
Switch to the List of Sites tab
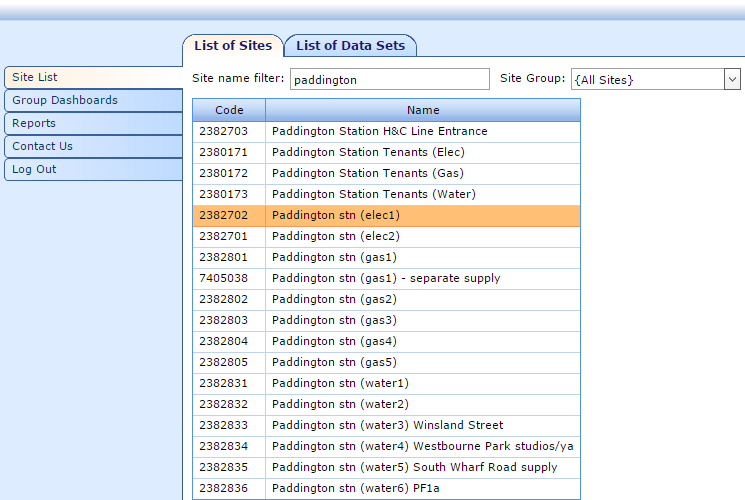click(233, 46)
